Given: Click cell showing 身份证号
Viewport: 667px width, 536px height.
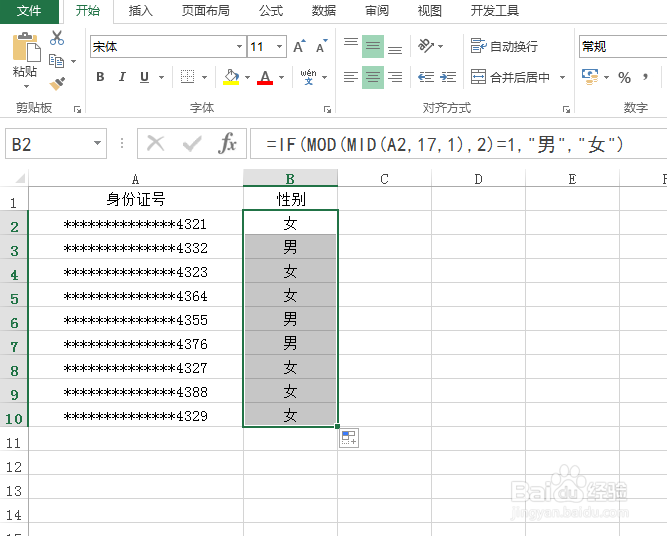Looking at the screenshot, I should coord(136,199).
